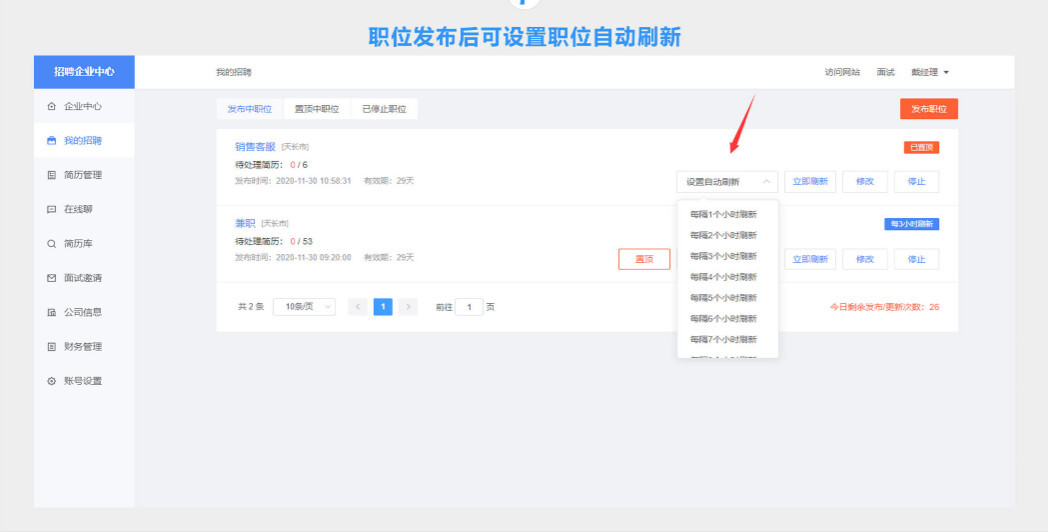Click the 置顶 button for 兼职 job
This screenshot has height=532, width=1048.
pos(644,259)
